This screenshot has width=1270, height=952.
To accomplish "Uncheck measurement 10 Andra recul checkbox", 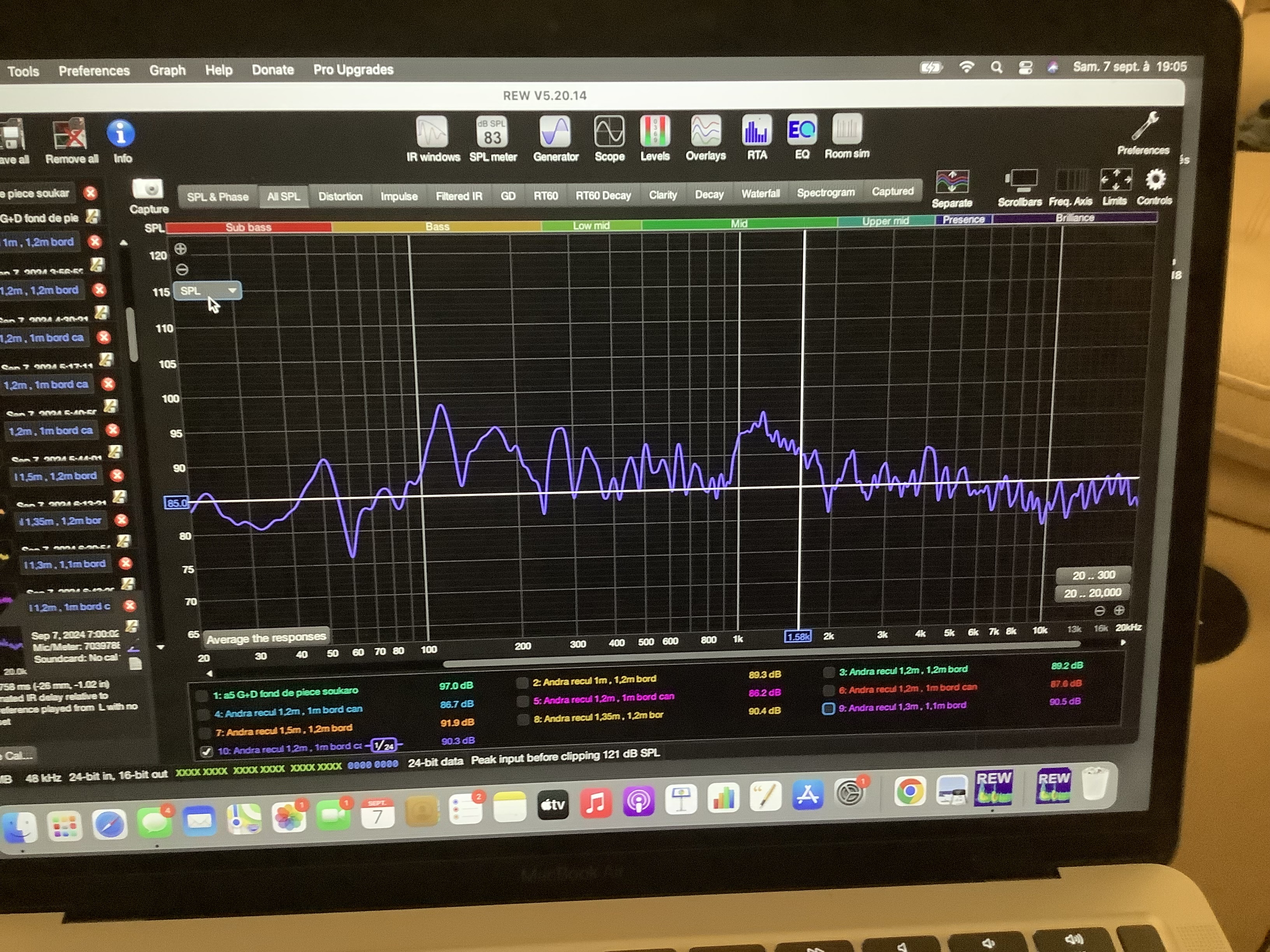I will pos(207,751).
